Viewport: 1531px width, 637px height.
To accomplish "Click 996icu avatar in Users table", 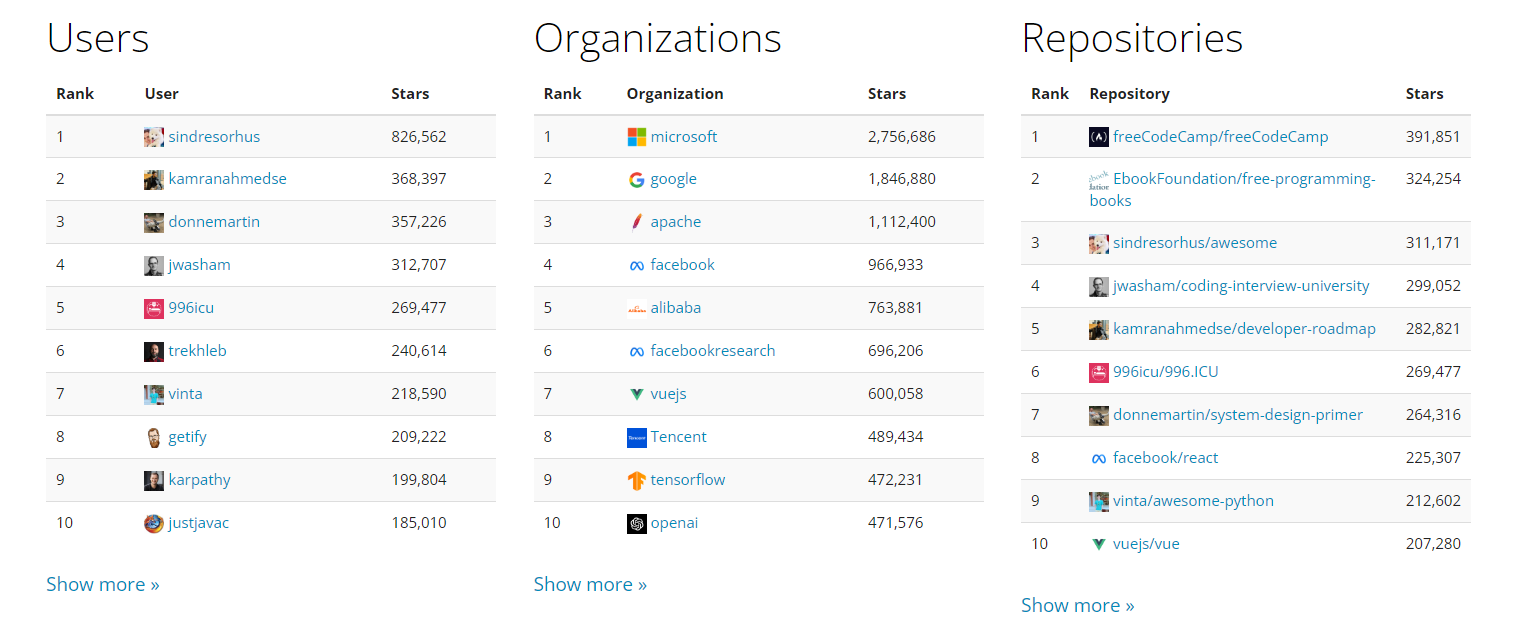I will (x=154, y=309).
